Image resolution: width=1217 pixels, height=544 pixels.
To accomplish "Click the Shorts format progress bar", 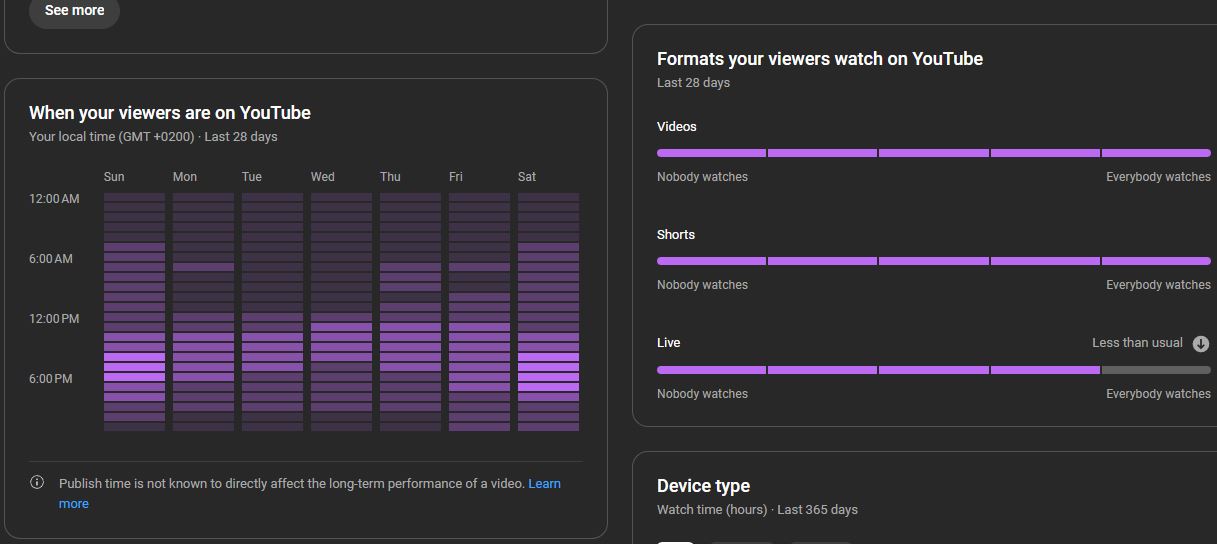I will pos(934,261).
